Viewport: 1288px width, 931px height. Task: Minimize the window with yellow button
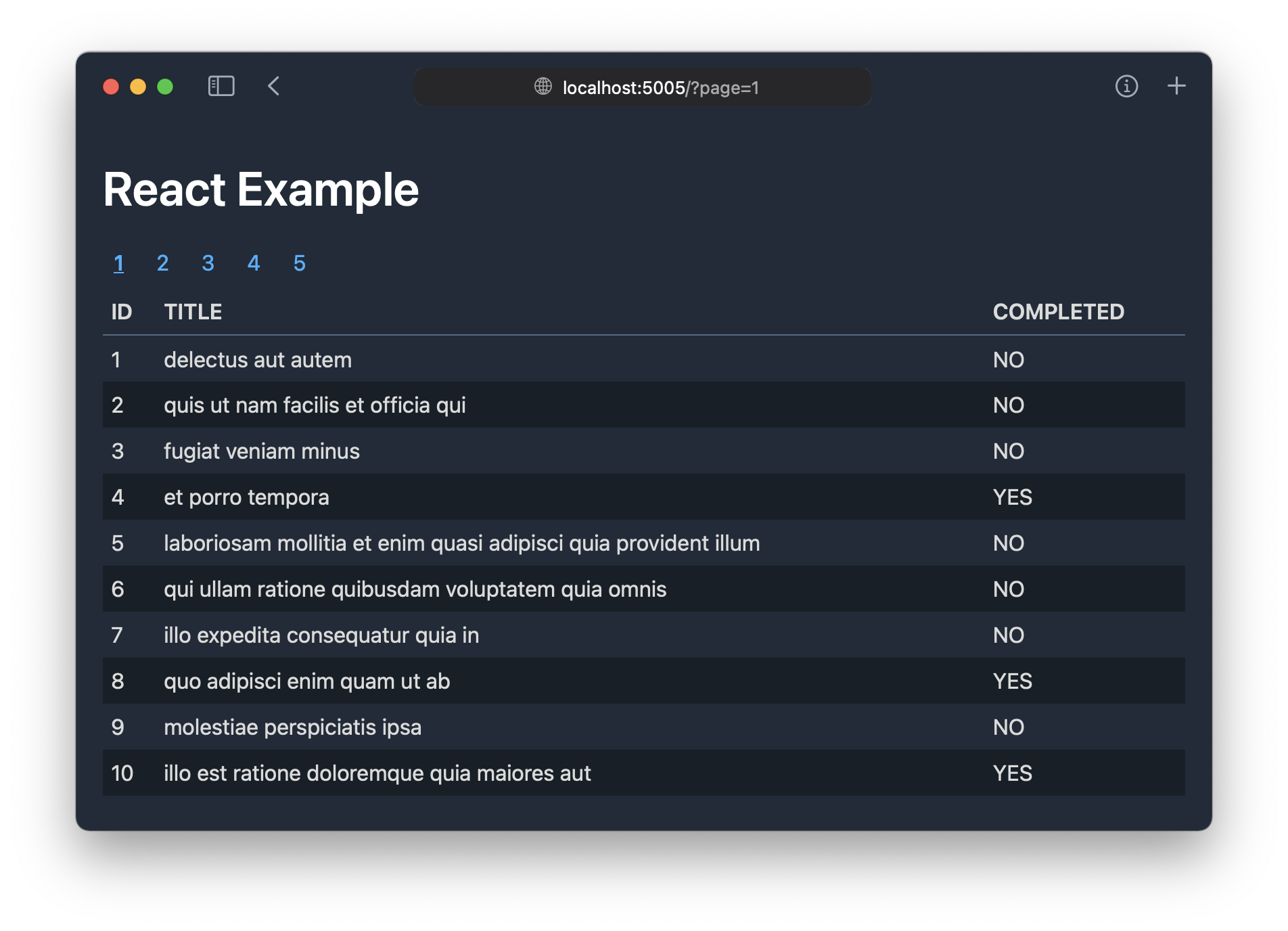point(138,87)
